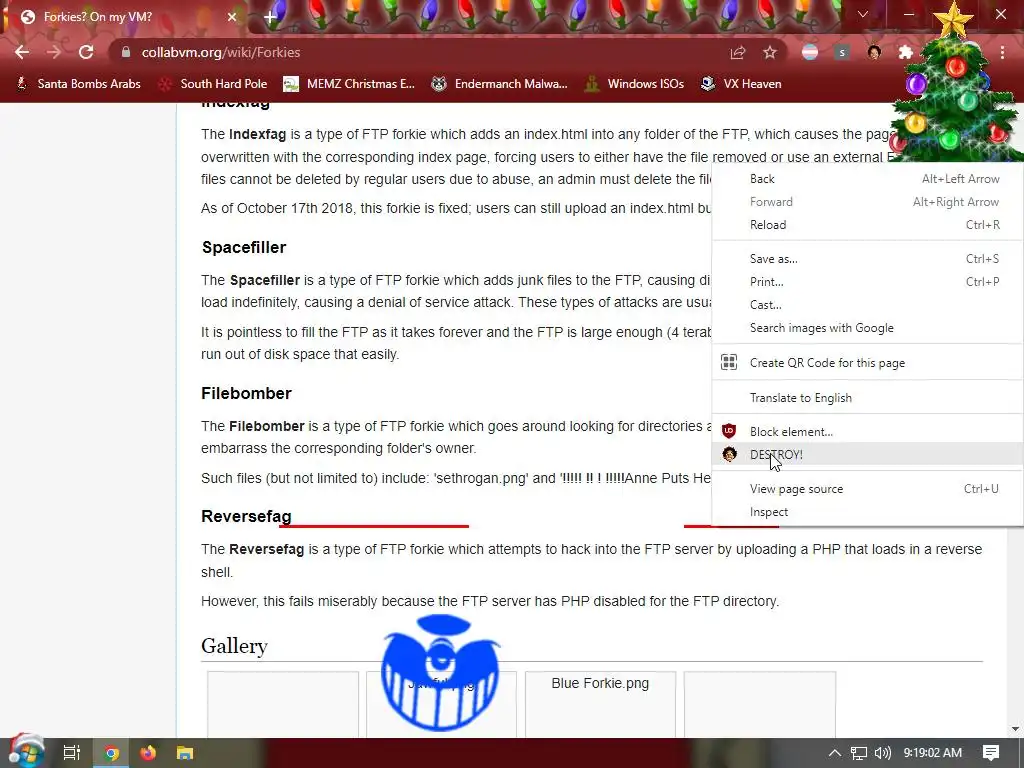Image resolution: width=1024 pixels, height=768 pixels.
Task: Open Chrome's three-dot menu
Action: (x=1002, y=52)
